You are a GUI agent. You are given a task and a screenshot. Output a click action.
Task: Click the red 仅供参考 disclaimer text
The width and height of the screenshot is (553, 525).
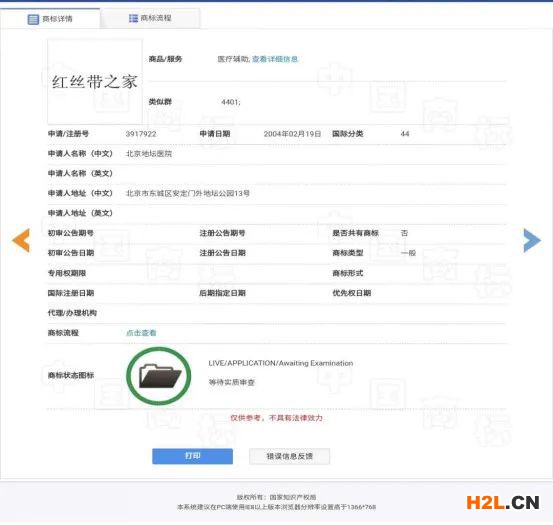(x=276, y=418)
